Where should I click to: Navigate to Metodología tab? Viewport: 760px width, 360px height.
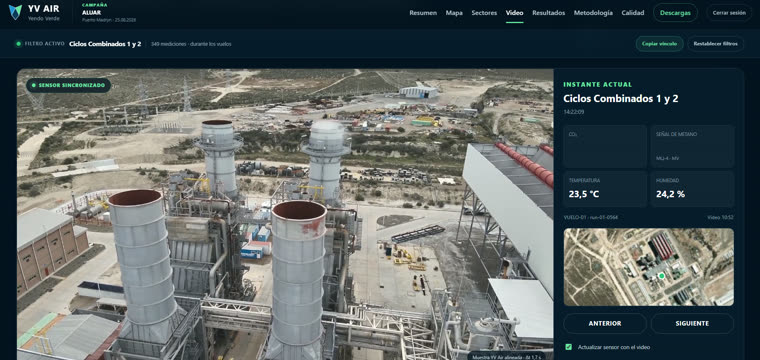click(x=593, y=13)
